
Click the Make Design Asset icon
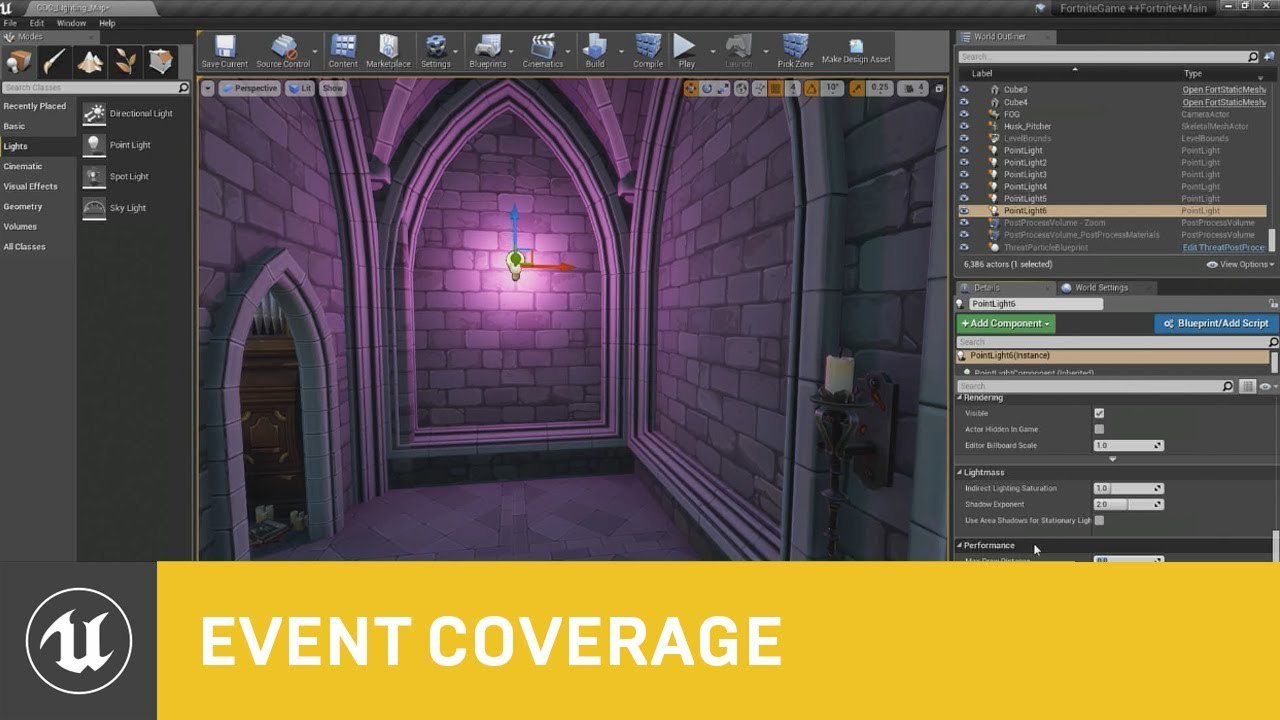(856, 46)
